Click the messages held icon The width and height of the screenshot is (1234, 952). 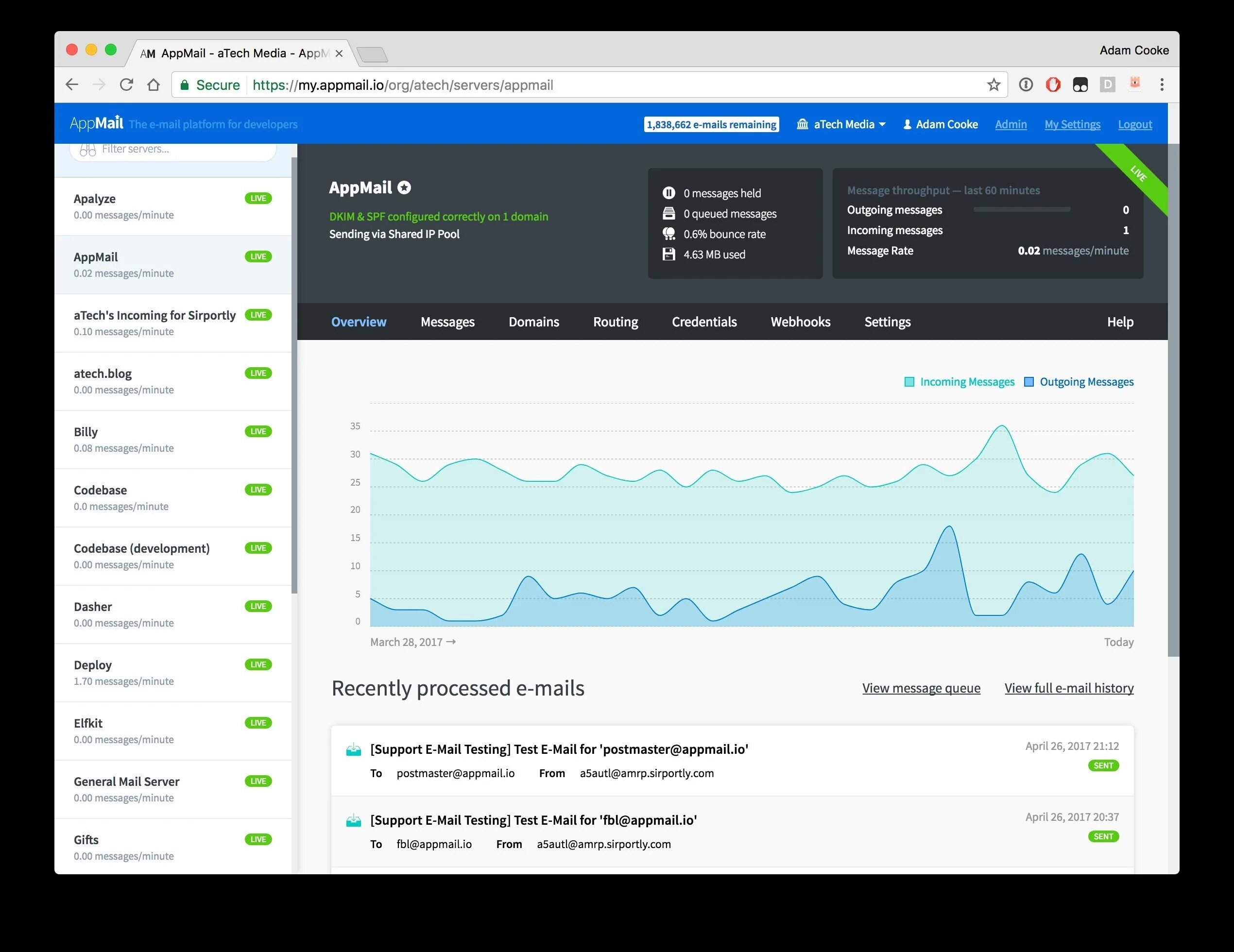[x=670, y=192]
